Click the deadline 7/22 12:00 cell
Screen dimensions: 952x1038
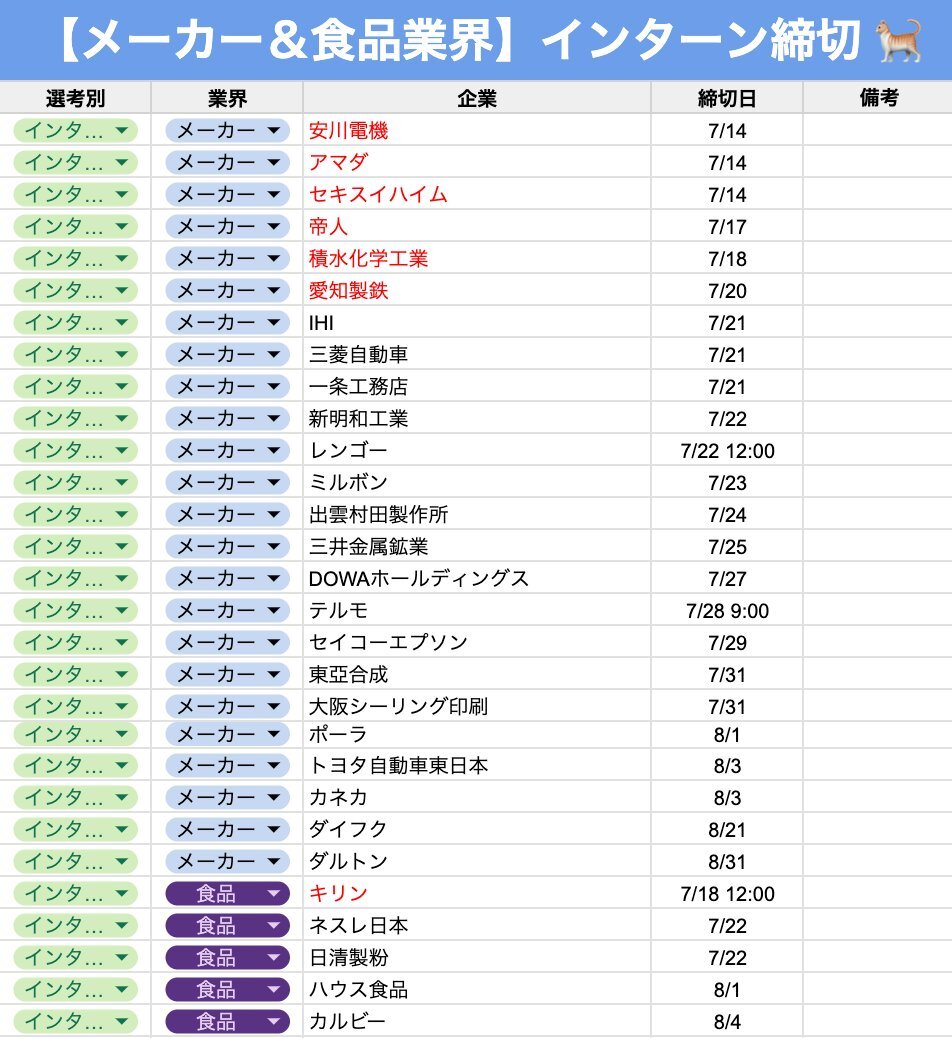pyautogui.click(x=727, y=450)
